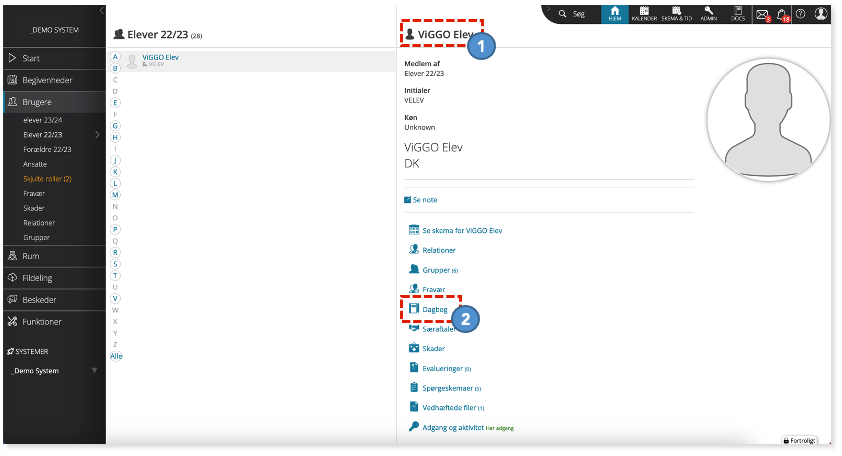Image resolution: width=842 pixels, height=456 pixels.
Task: Open Begivenheder in the sidebar
Action: [54, 80]
